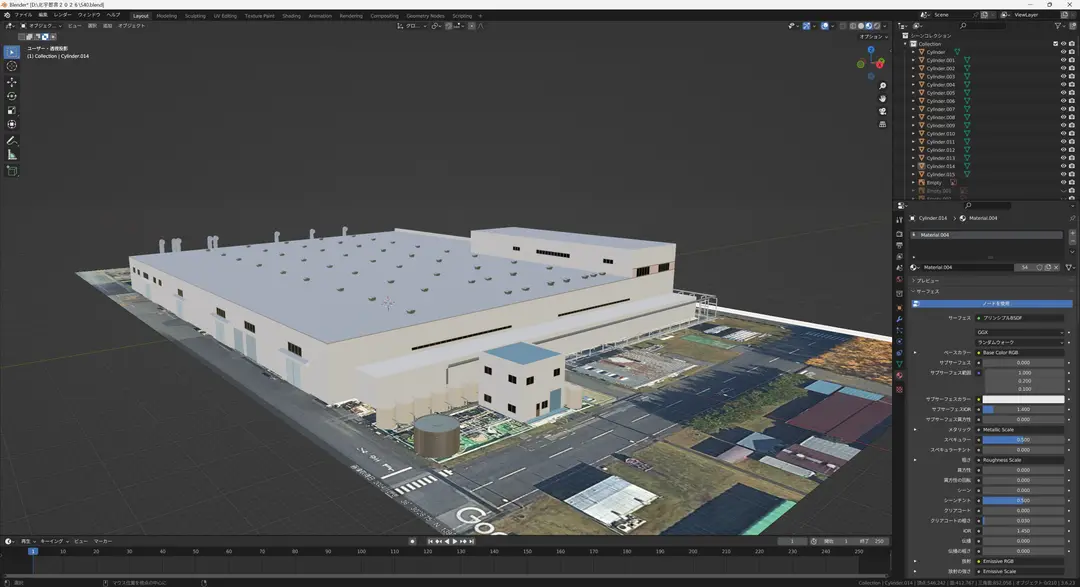Toggle the camera view icon
This screenshot has width=1080, height=587.
(x=882, y=111)
